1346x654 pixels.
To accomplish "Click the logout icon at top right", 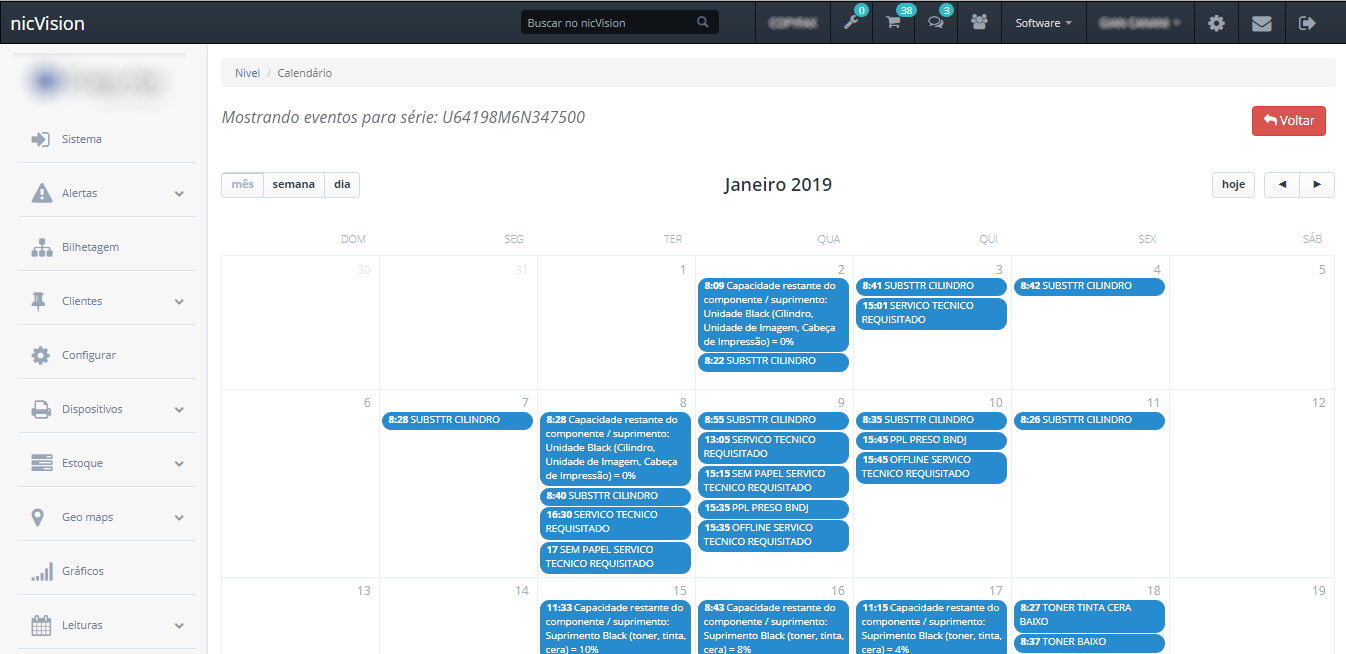I will (x=1307, y=22).
